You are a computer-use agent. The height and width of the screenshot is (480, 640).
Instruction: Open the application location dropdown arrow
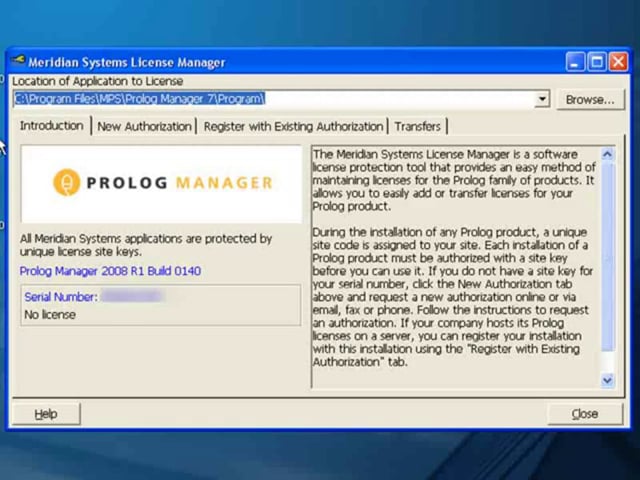[542, 99]
